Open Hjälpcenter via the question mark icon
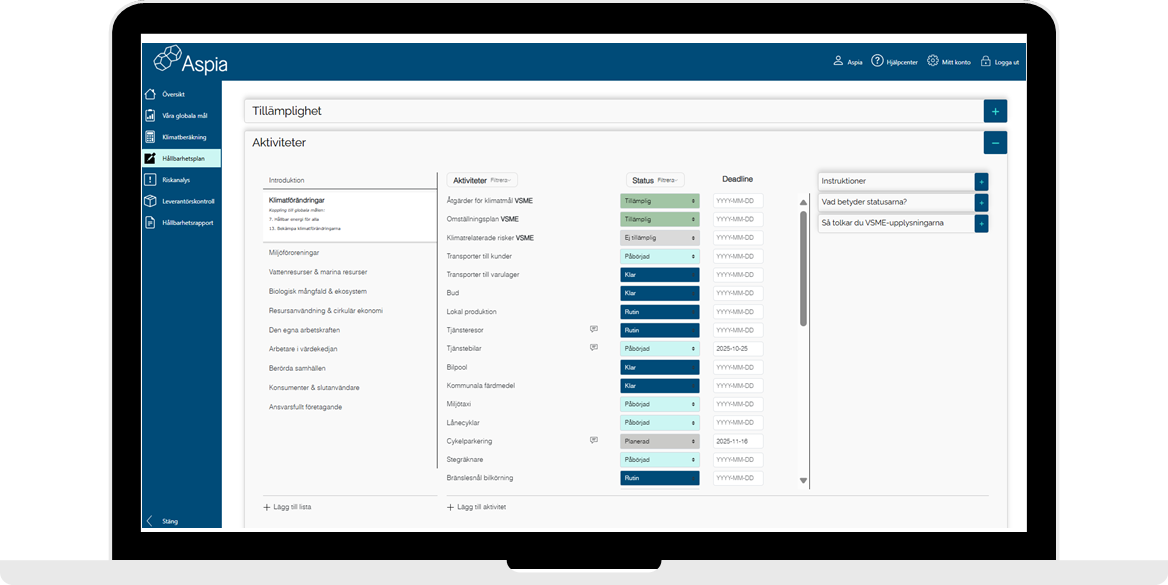This screenshot has width=1168, height=585. (877, 61)
